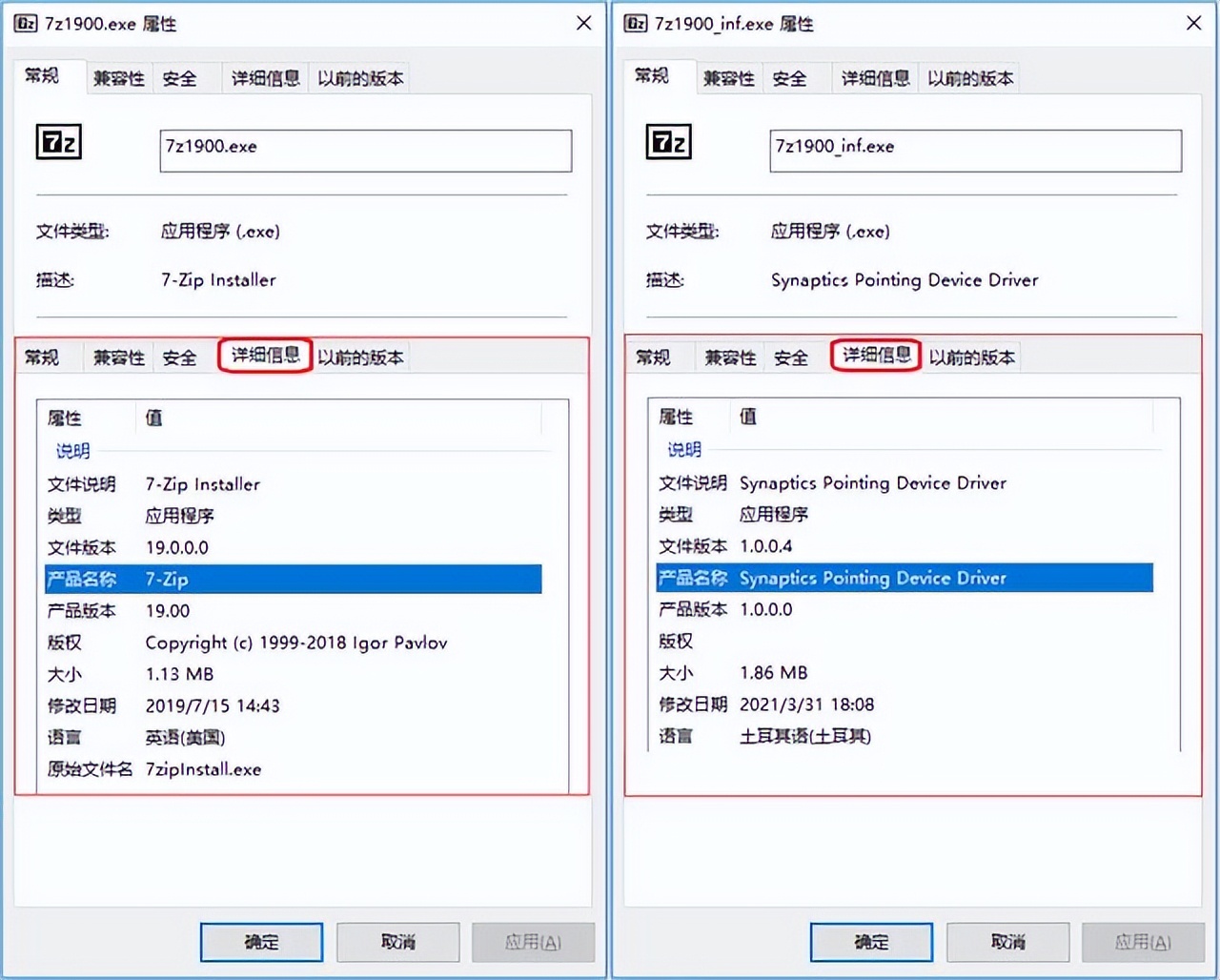This screenshot has width=1220, height=980.
Task: Select the 安全 tab in 7z1900_inf.exe dialog top row
Action: [789, 78]
